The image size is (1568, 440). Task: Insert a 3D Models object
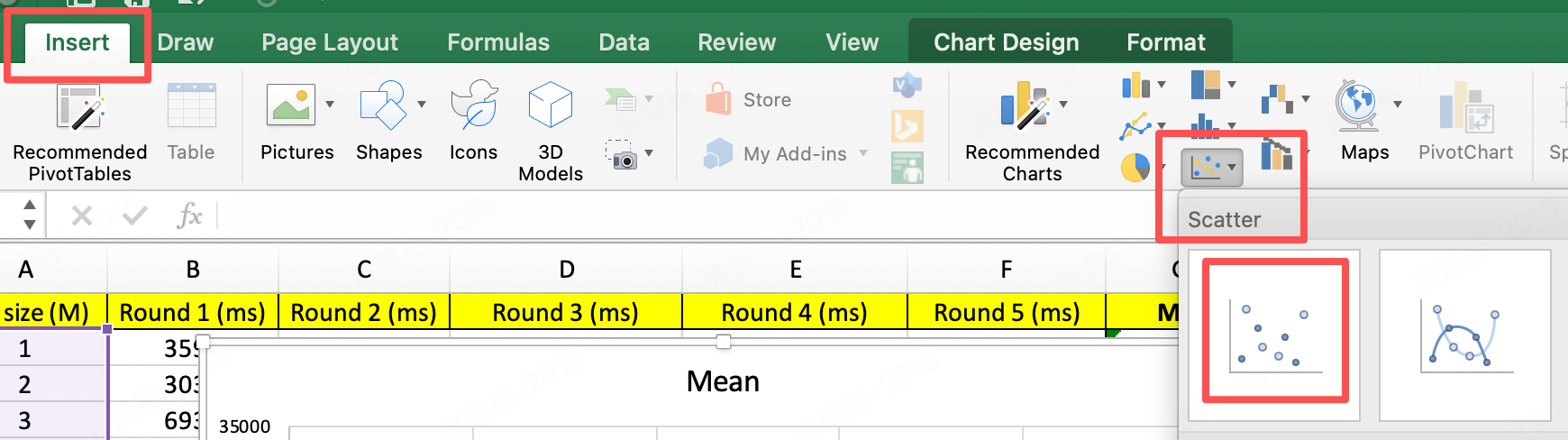[550, 131]
